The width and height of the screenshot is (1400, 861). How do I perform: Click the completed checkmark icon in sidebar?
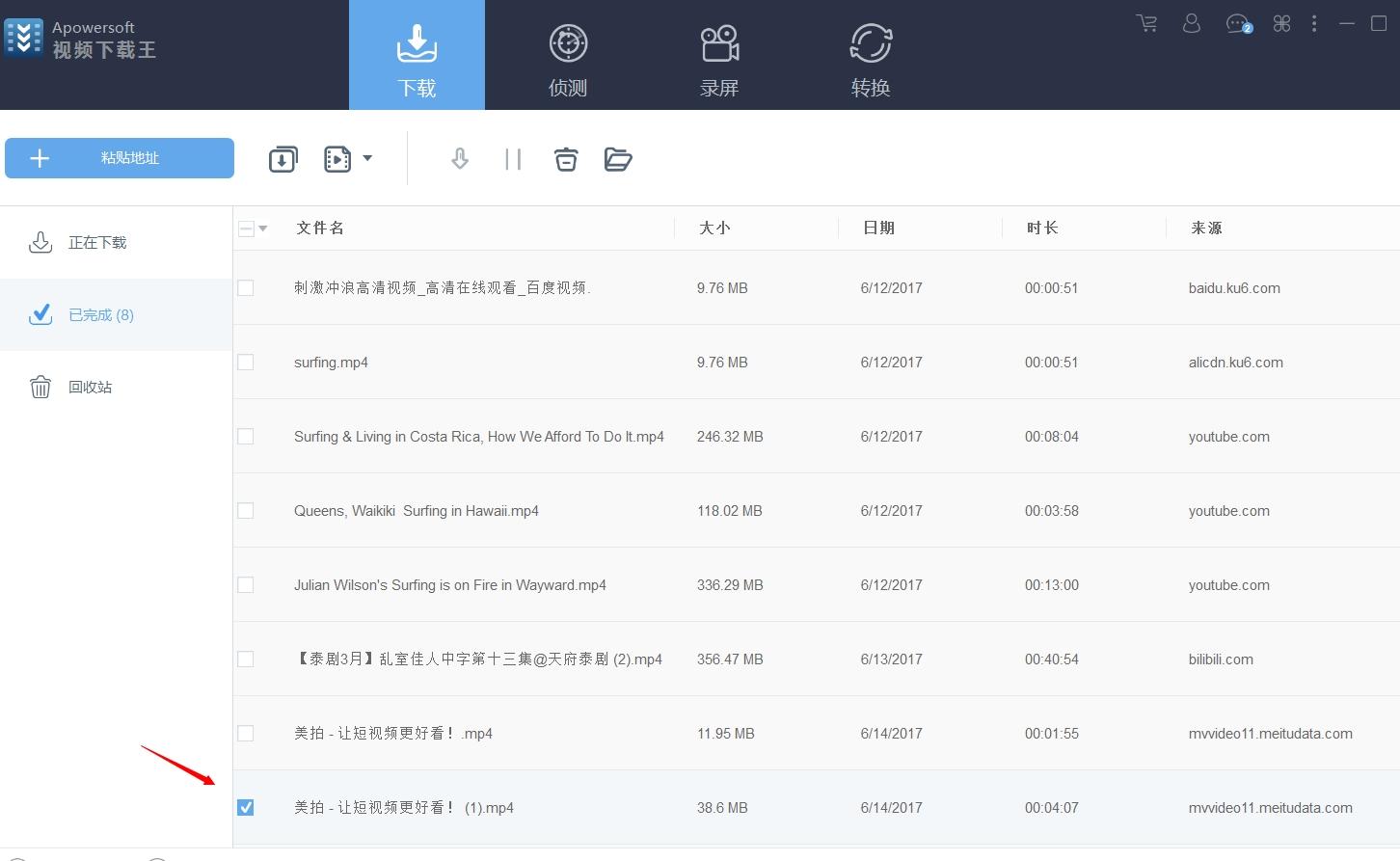click(x=40, y=314)
